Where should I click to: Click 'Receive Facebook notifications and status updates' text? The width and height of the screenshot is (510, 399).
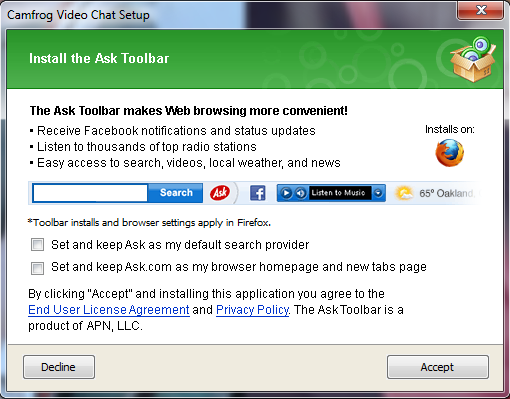pos(176,131)
